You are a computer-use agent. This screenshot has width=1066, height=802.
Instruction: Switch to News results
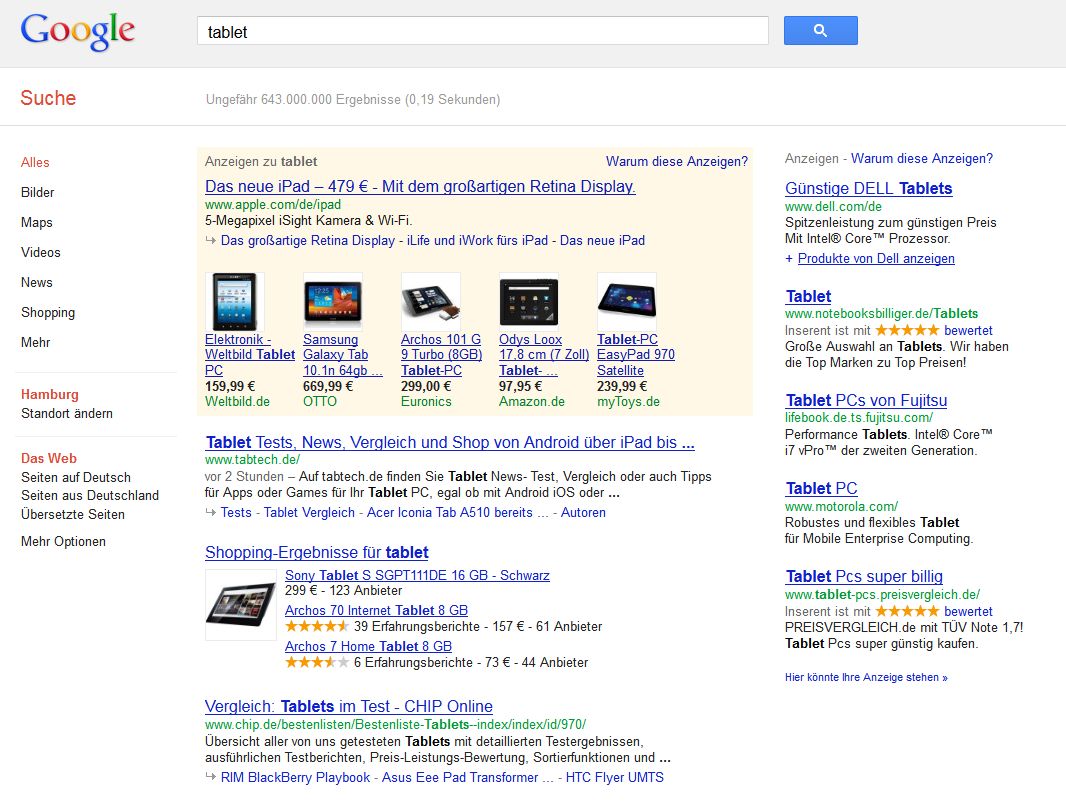(37, 282)
